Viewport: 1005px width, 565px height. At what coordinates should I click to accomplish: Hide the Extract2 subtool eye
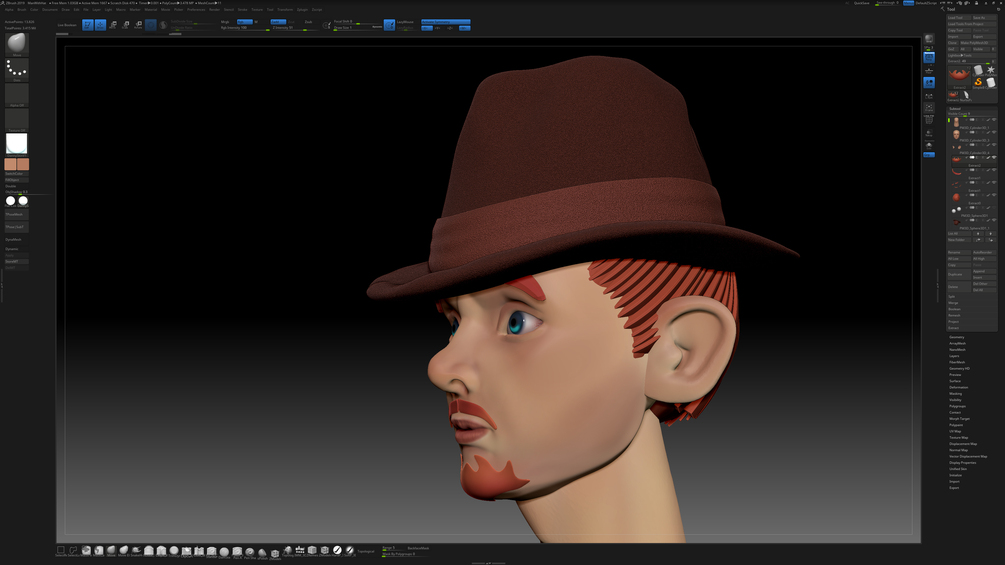[994, 157]
